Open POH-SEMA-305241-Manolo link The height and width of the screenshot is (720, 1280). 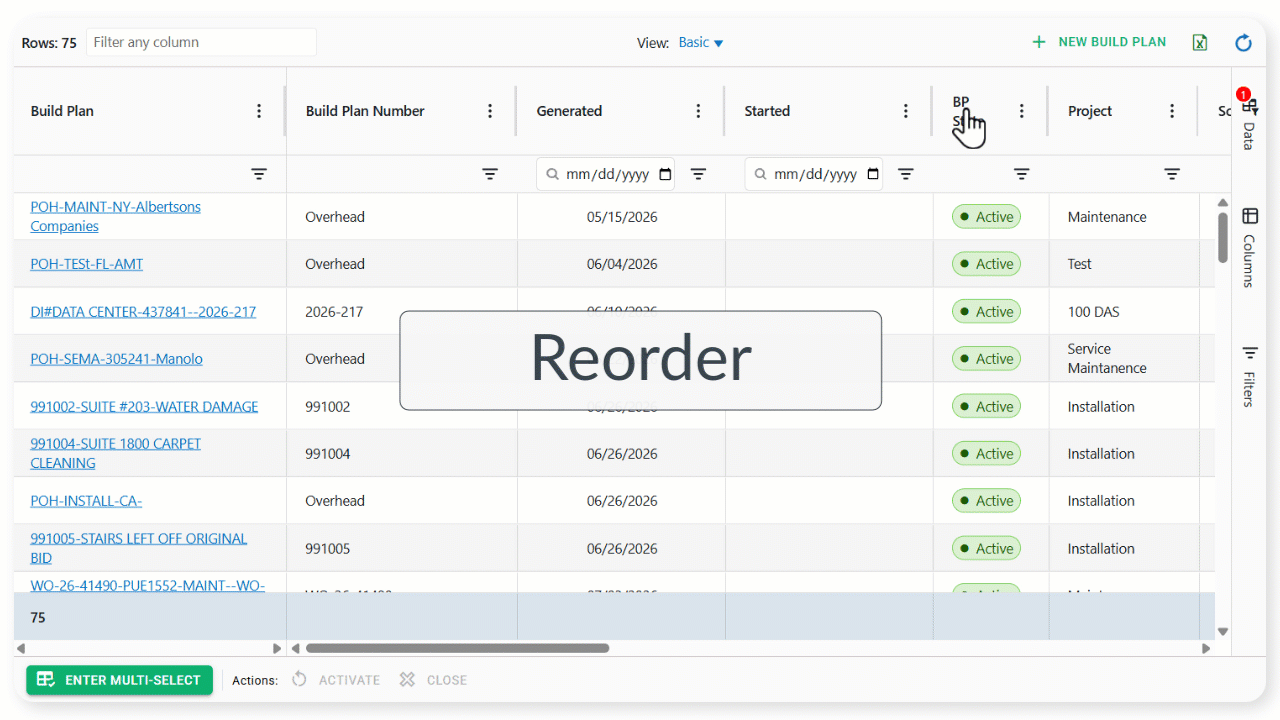(116, 359)
